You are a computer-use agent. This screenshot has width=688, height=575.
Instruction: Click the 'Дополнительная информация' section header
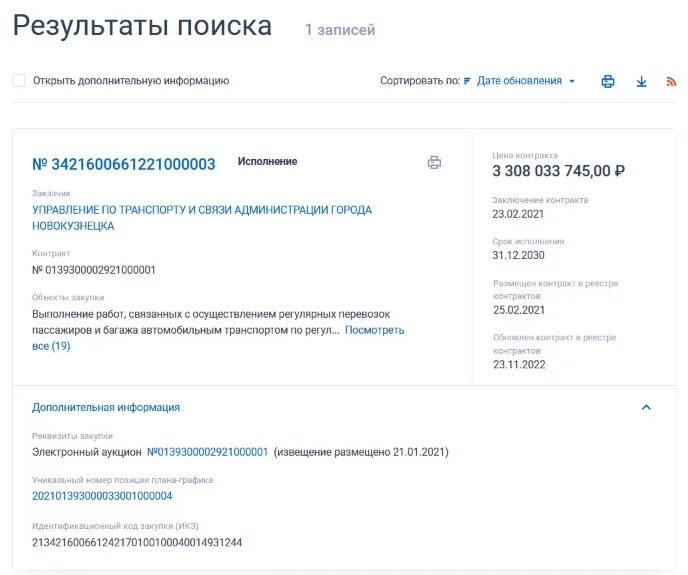pyautogui.click(x=106, y=407)
